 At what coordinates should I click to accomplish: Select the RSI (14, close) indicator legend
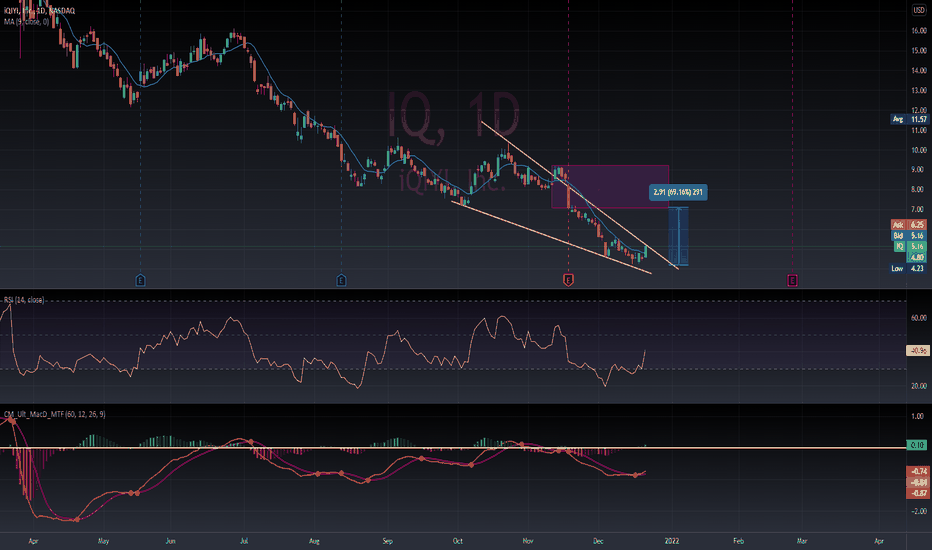coord(24,300)
